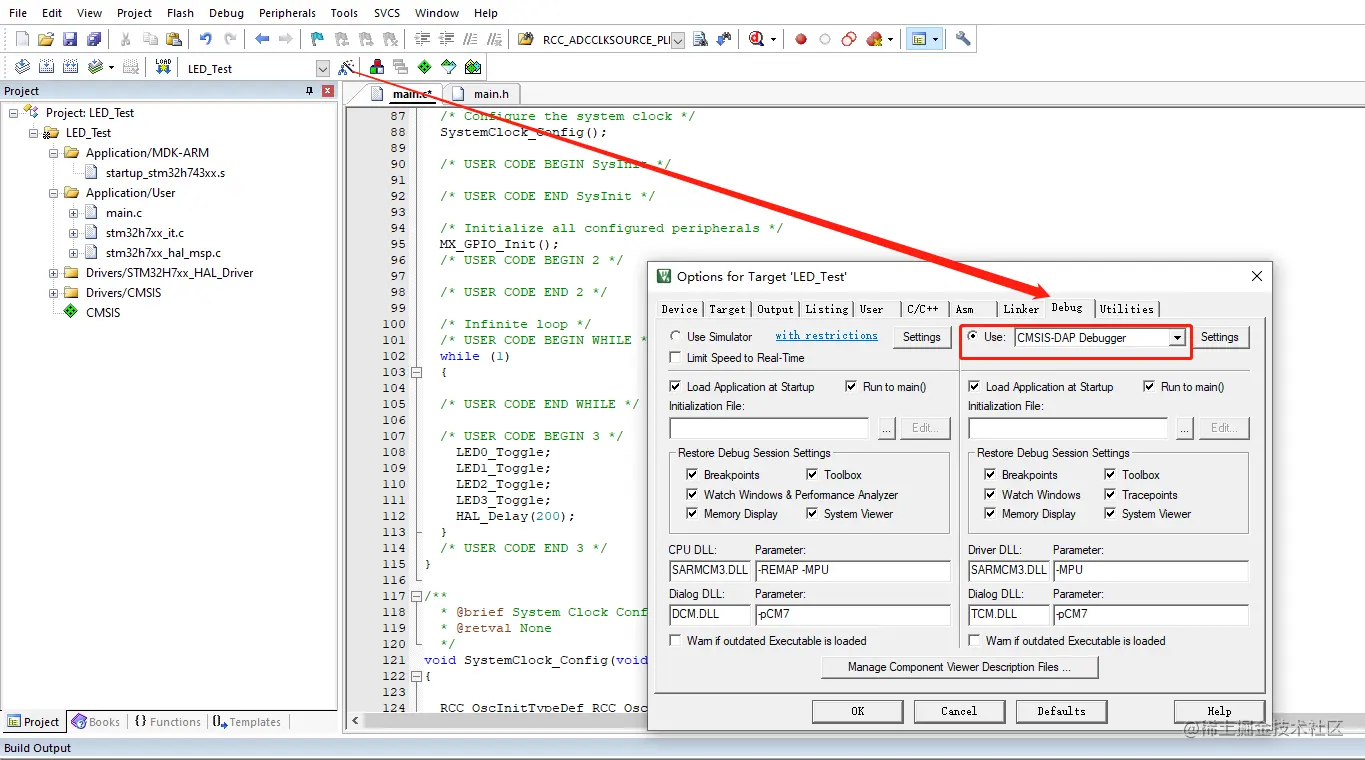Open the 'with restrictions' link
Screen dimensions: 1365x760
826,336
